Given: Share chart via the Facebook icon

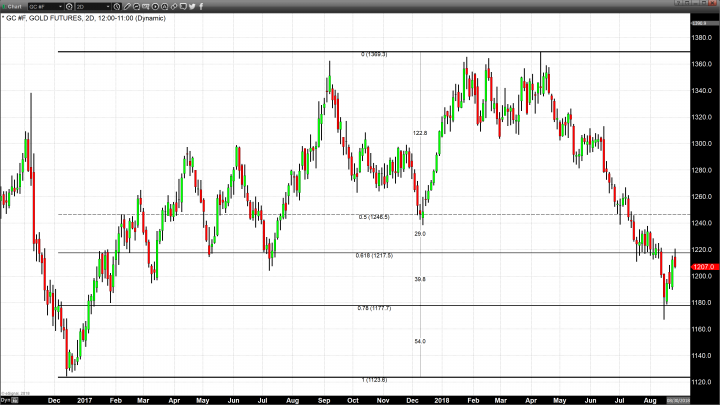Looking at the screenshot, I should (x=200, y=7).
